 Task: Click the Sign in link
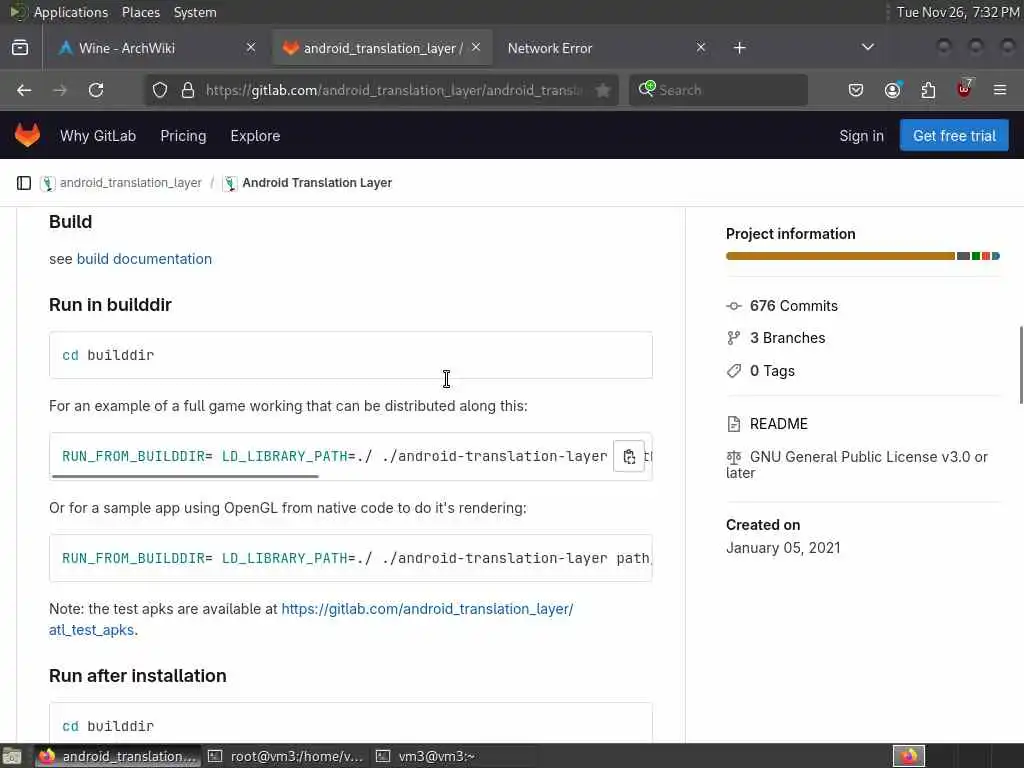861,136
